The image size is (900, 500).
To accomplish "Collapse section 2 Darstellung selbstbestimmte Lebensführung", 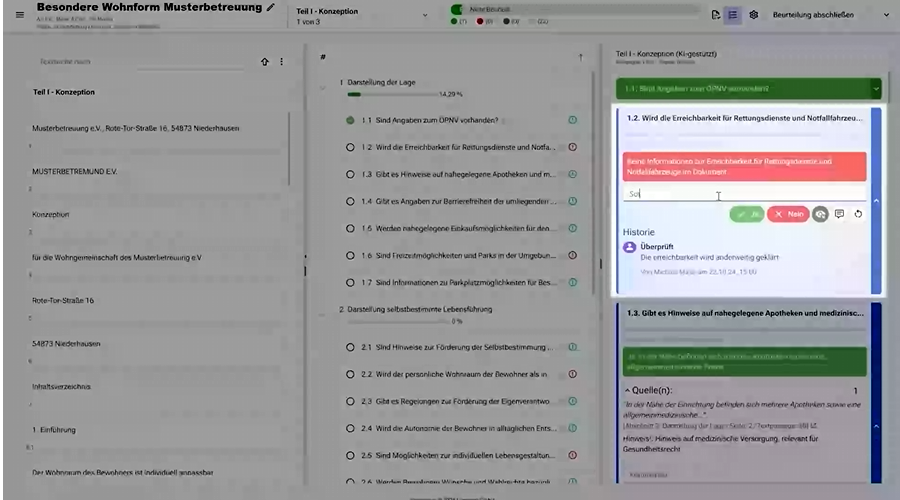I will click(322, 315).
